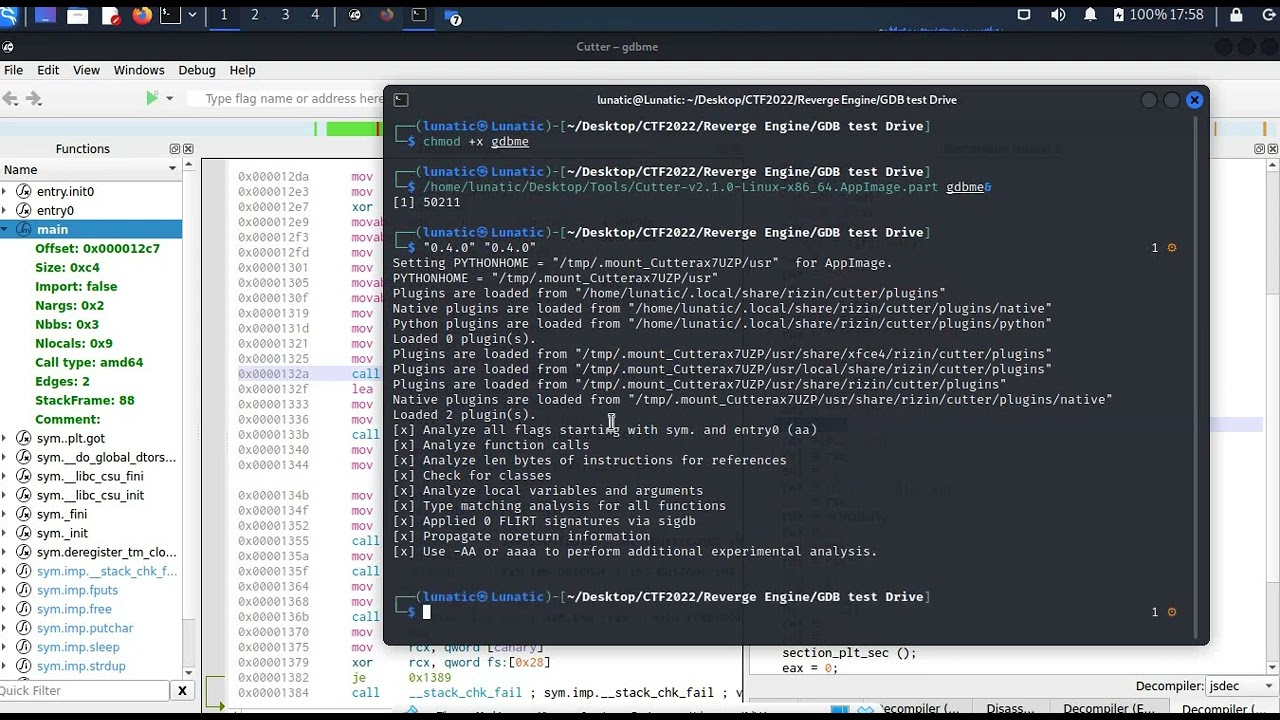Expand the sym..plt.got function item
Image resolution: width=1280 pixels, height=720 pixels.
6,438
